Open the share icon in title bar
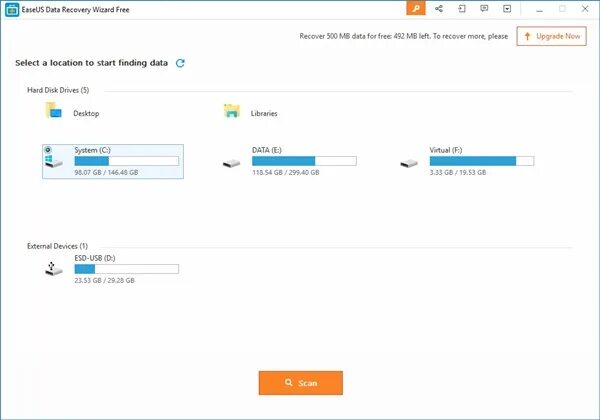This screenshot has height=420, width=600. (439, 9)
